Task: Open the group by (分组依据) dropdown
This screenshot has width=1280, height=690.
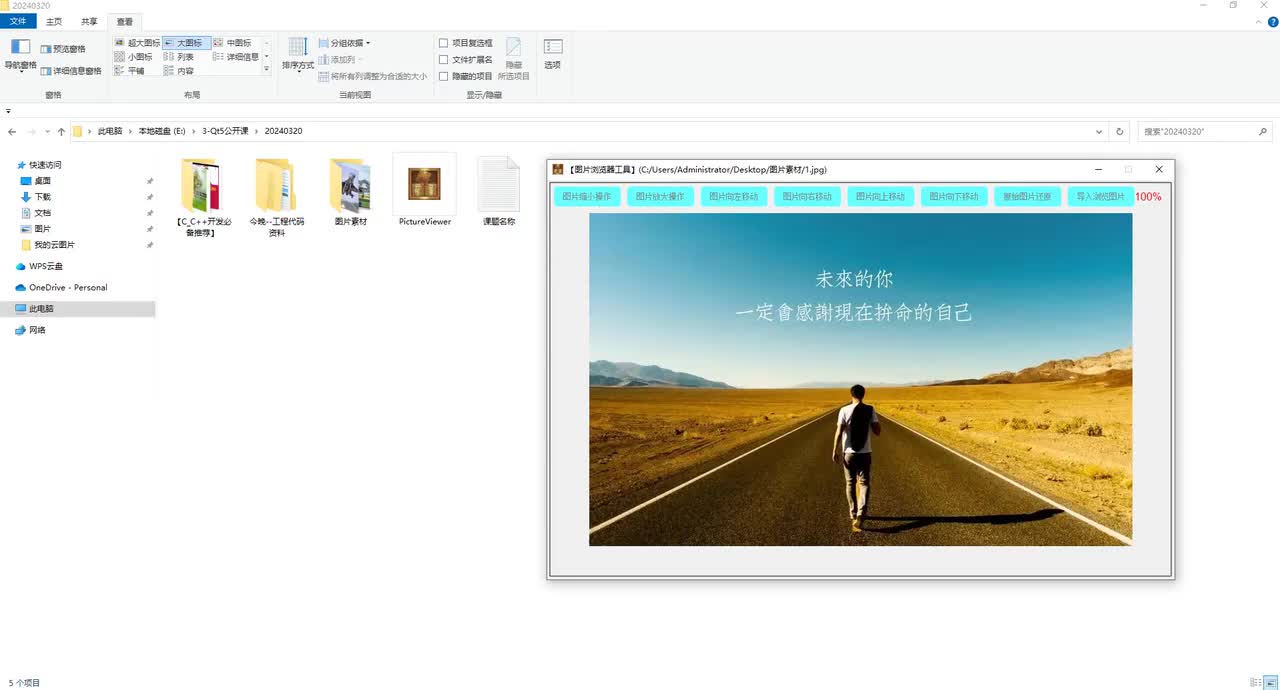Action: (345, 43)
